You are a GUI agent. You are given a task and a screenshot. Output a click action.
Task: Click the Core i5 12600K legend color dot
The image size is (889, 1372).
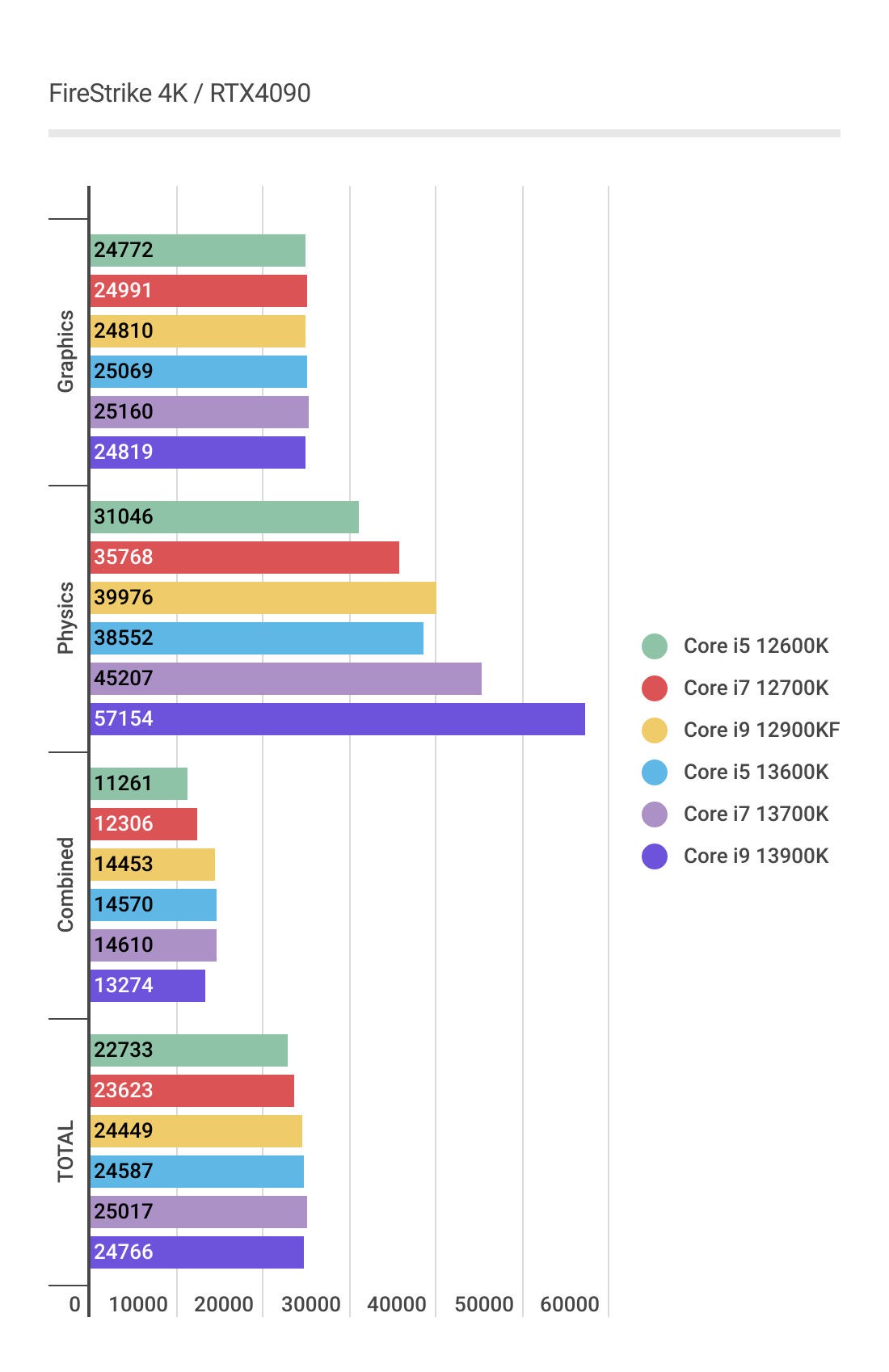click(655, 646)
